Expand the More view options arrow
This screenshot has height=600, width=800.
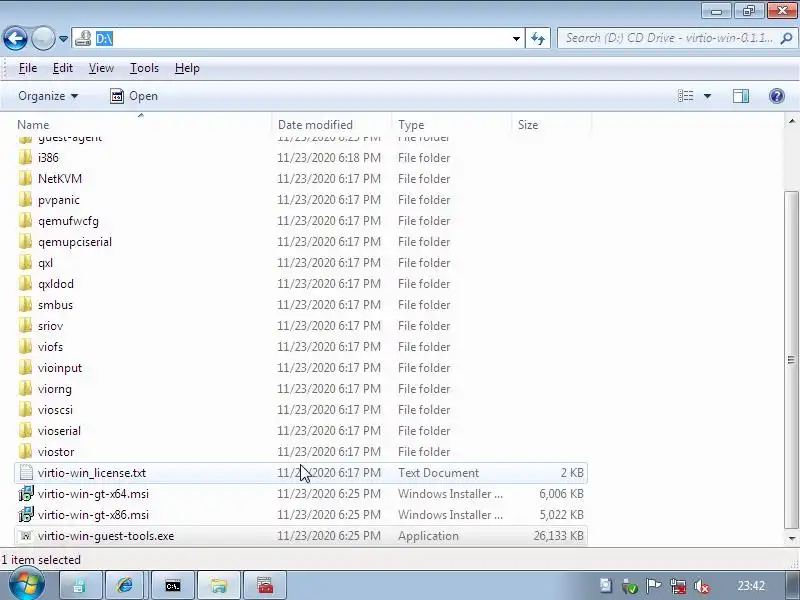[x=707, y=96]
